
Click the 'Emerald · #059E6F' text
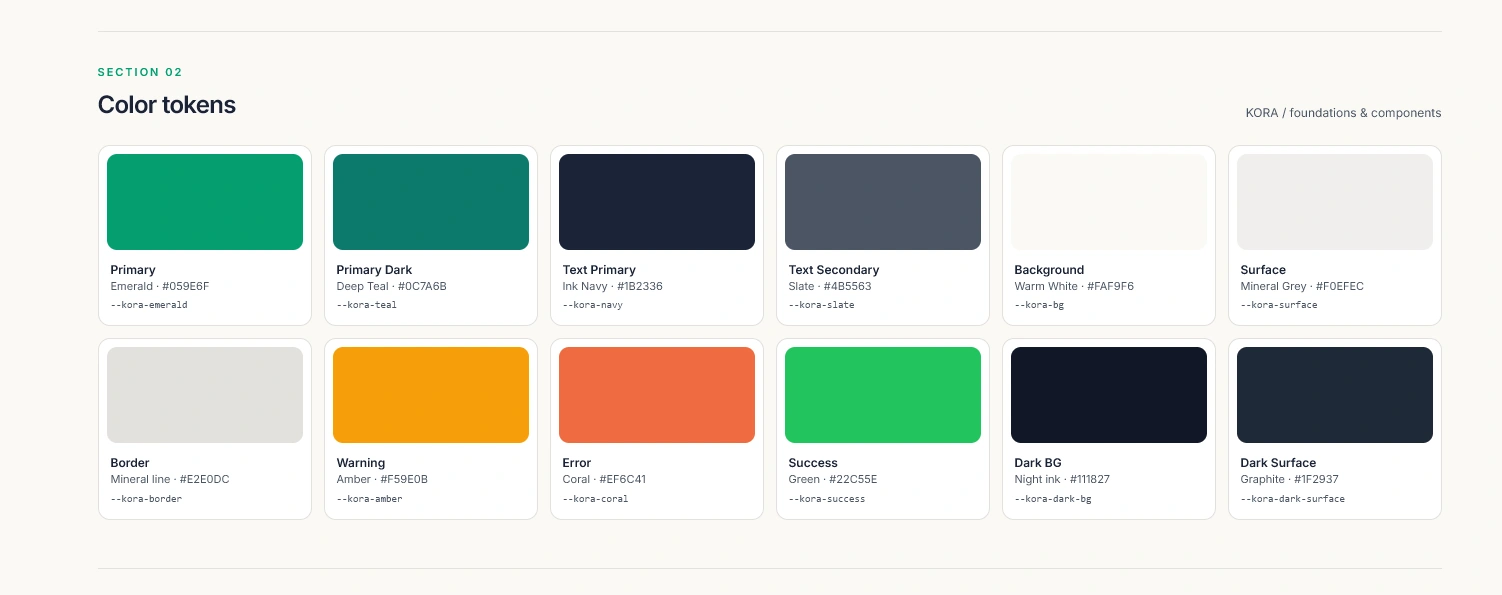tap(160, 286)
